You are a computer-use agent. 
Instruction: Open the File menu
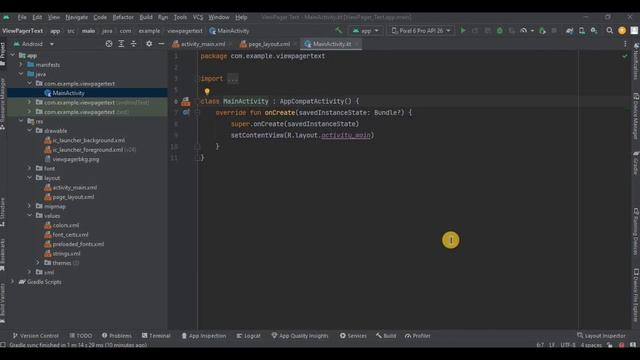coord(22,17)
